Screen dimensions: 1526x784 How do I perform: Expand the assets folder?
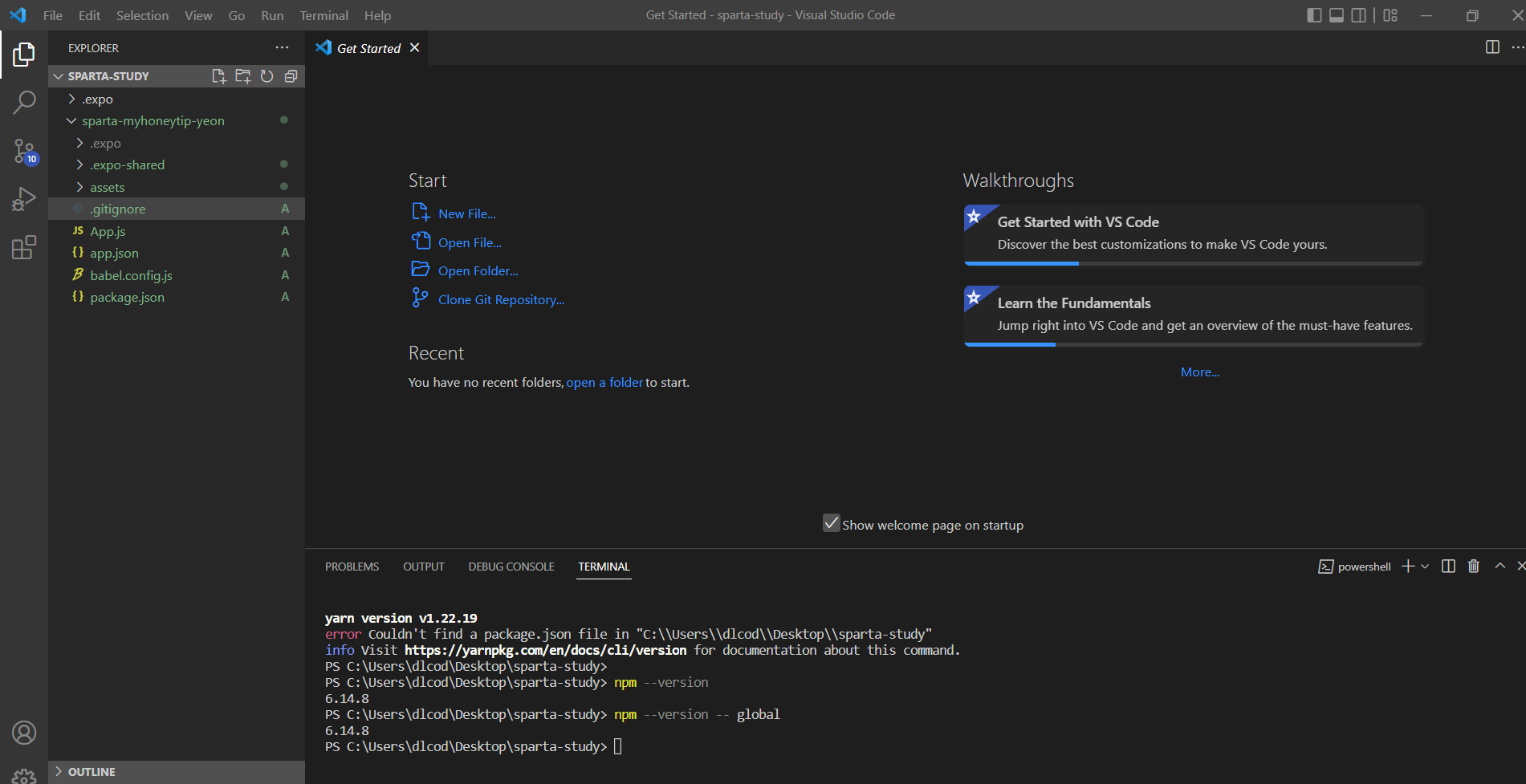(80, 187)
